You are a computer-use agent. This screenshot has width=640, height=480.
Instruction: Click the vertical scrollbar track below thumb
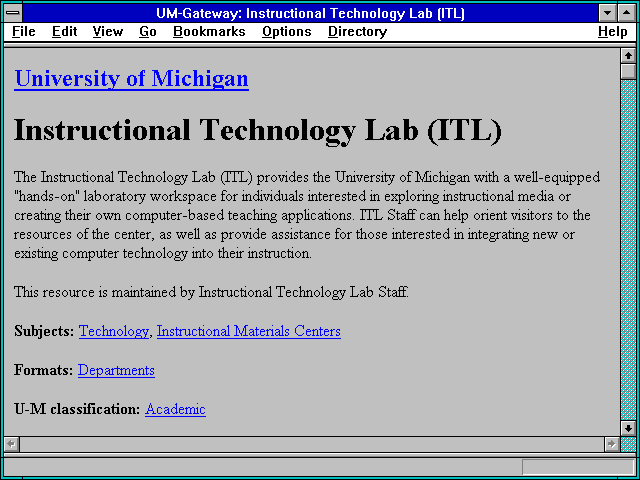(628, 249)
